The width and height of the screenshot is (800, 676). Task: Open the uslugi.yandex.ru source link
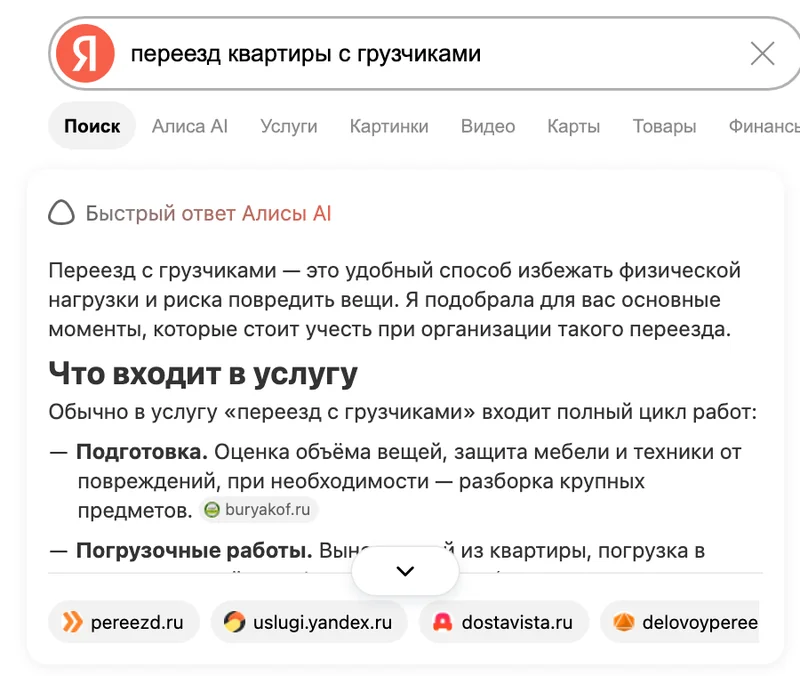(309, 622)
